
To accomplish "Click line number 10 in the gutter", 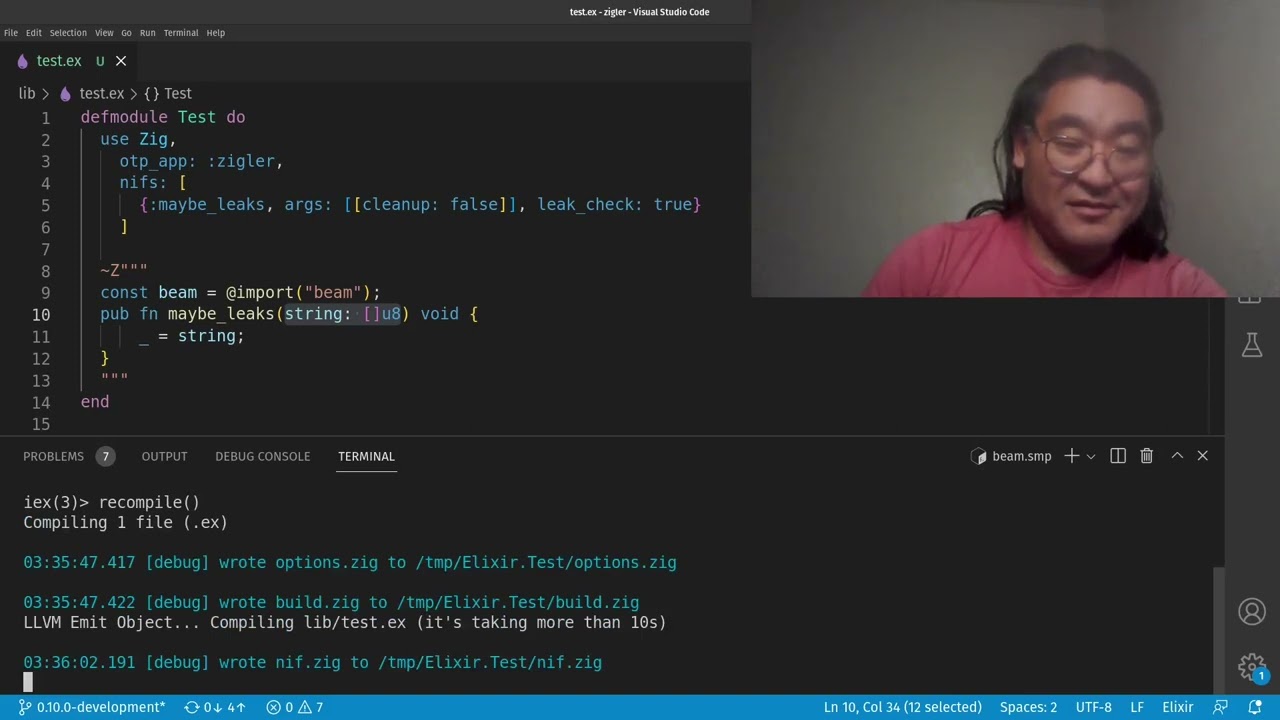I will [x=40, y=314].
